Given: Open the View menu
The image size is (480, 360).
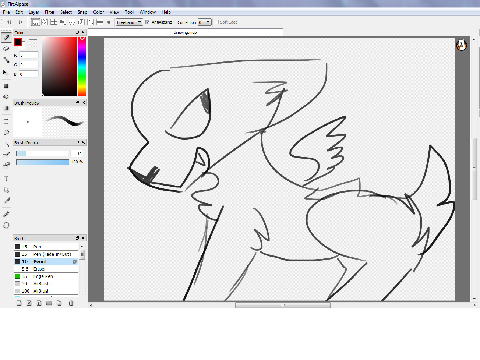Looking at the screenshot, I should [114, 12].
